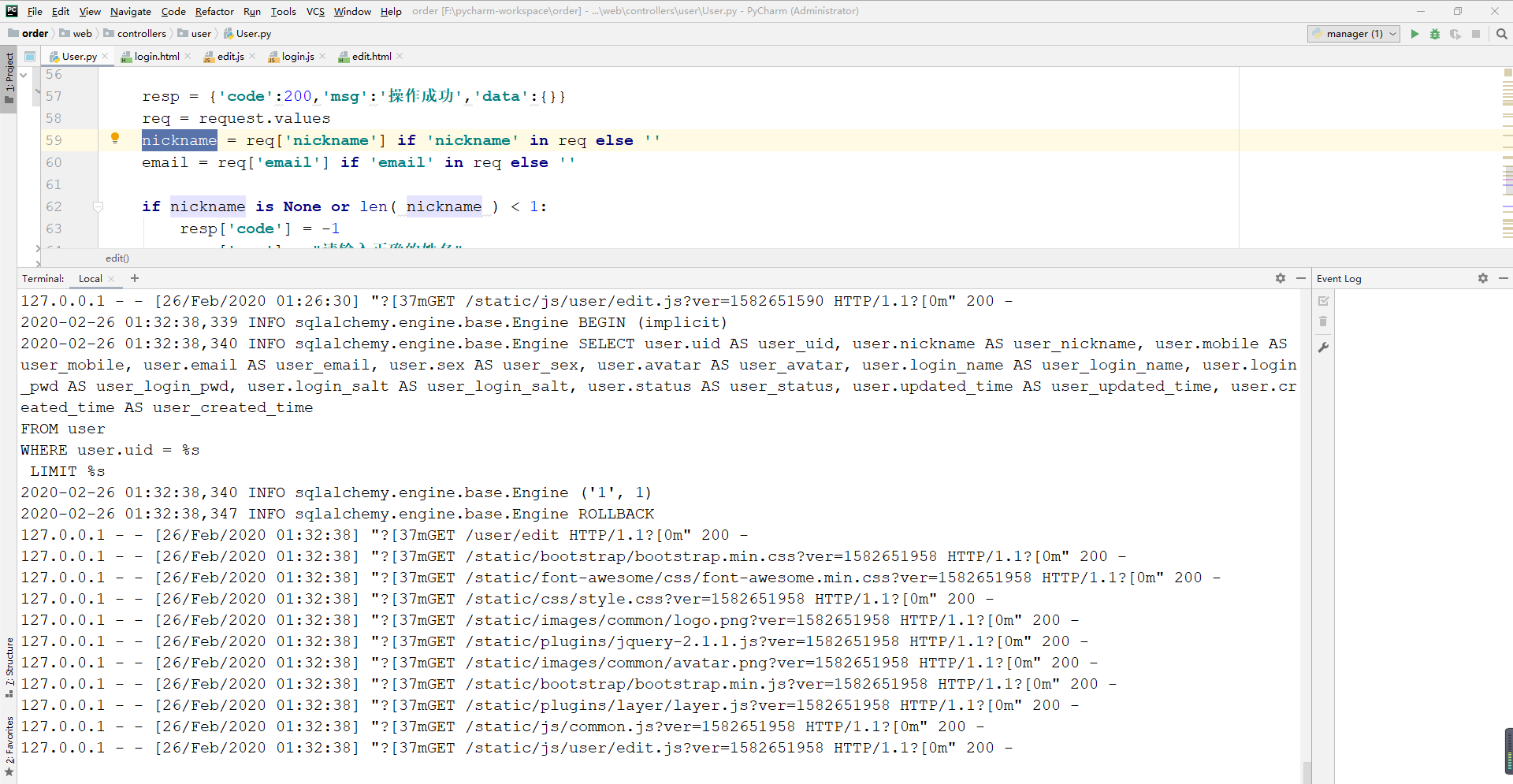Viewport: 1513px width, 784px height.
Task: Open the Tools menu
Action: click(x=284, y=11)
